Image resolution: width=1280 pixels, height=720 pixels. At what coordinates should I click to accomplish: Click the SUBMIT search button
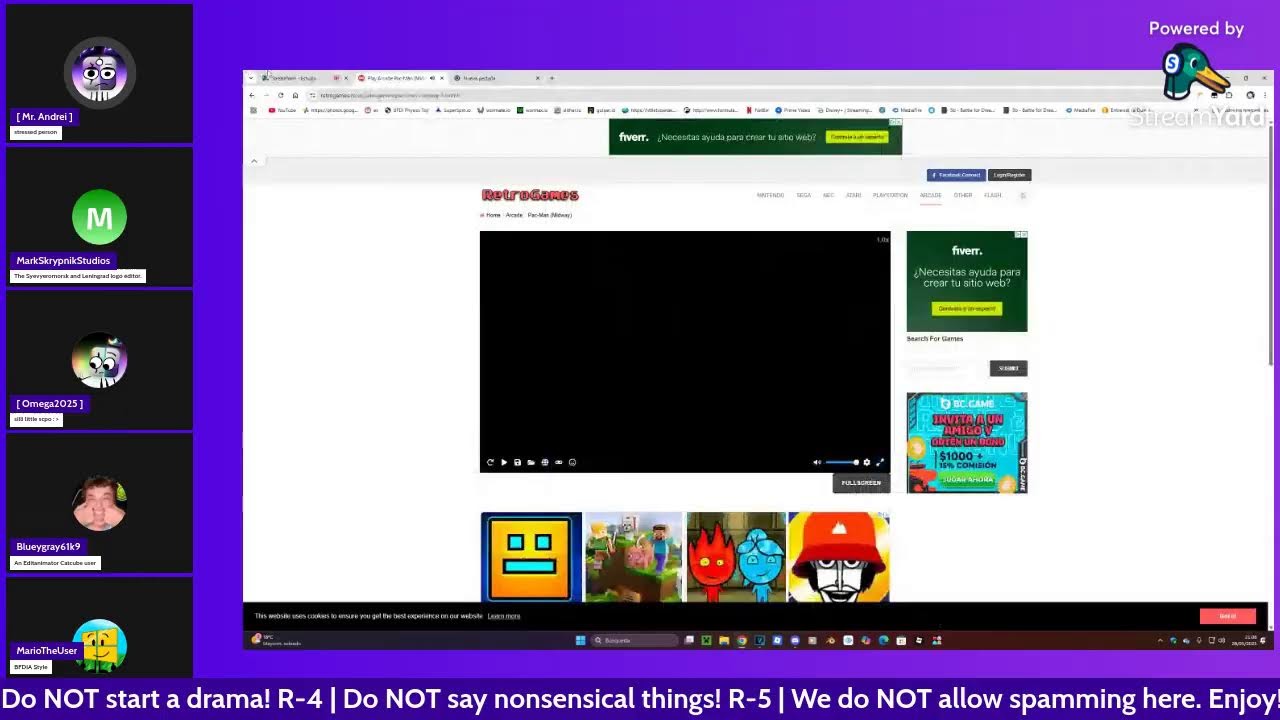pos(1008,368)
